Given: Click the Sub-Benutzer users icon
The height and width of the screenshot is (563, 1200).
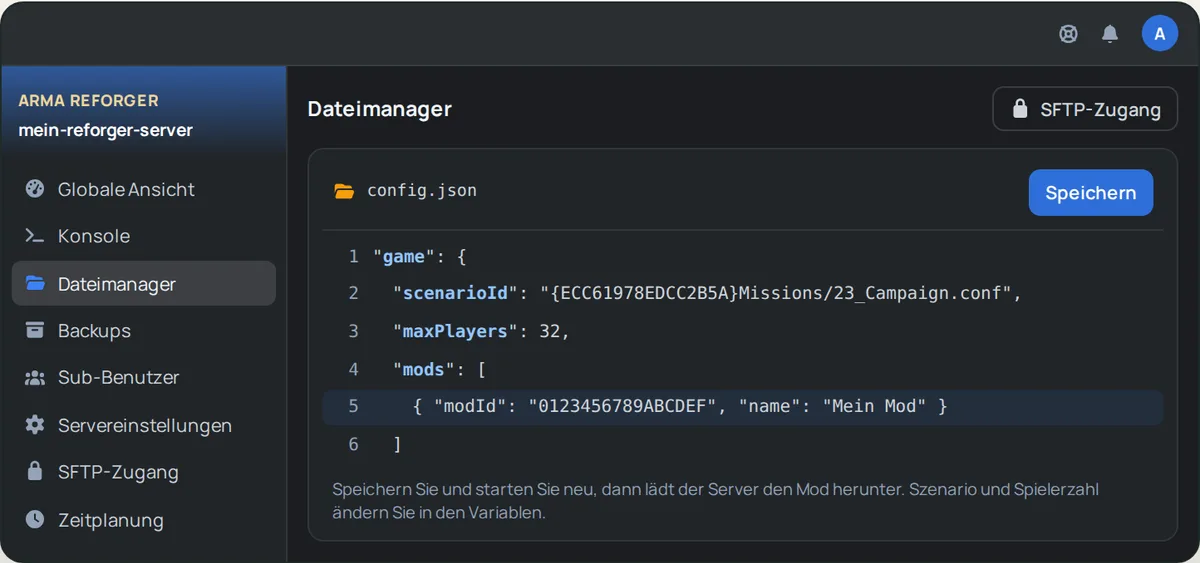Looking at the screenshot, I should tap(35, 378).
